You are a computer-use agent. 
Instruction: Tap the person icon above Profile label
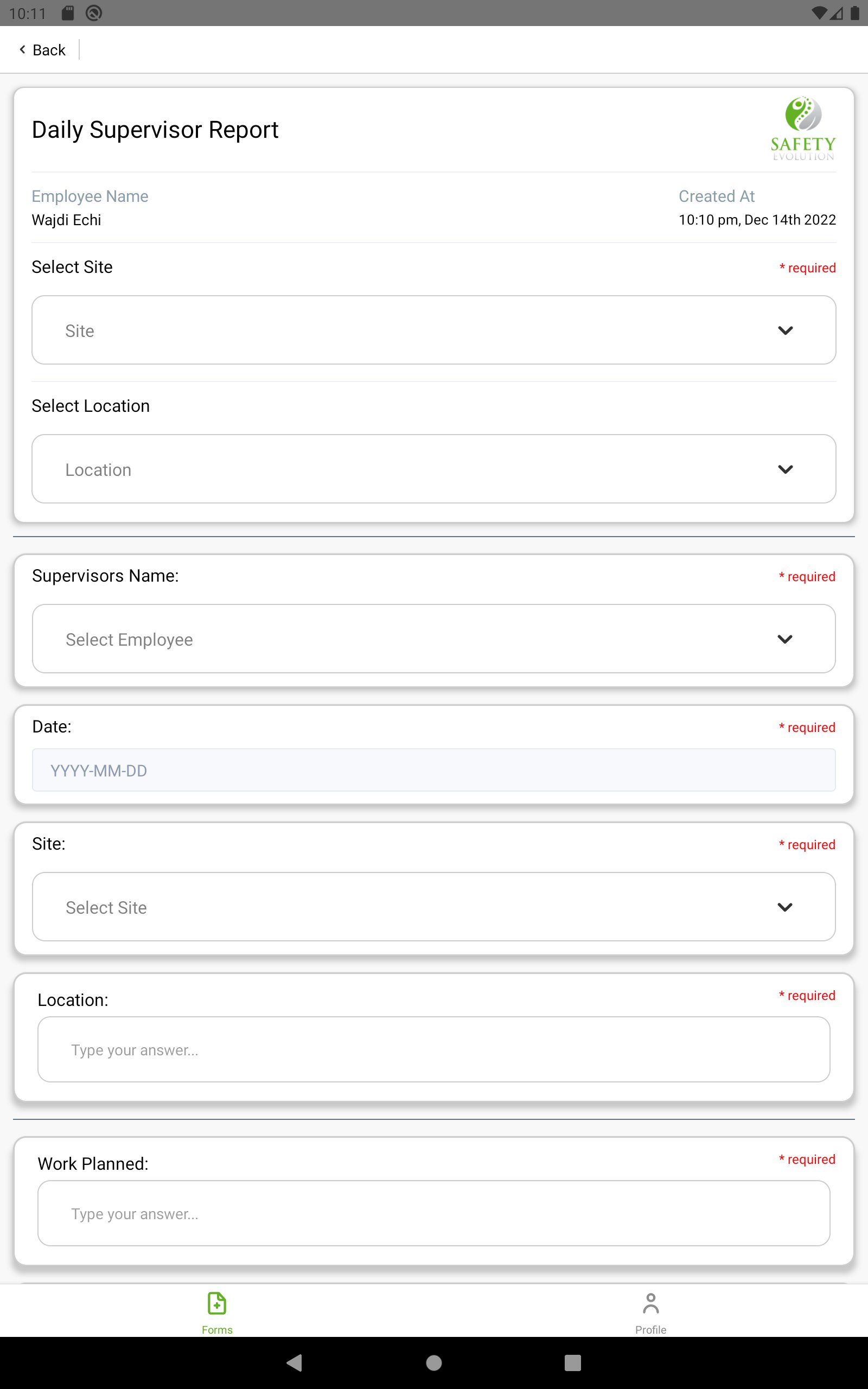pyautogui.click(x=650, y=1301)
